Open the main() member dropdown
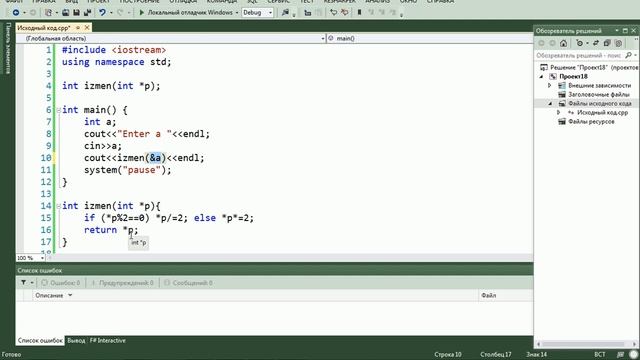Image resolution: width=640 pixels, height=360 pixels. click(430, 38)
